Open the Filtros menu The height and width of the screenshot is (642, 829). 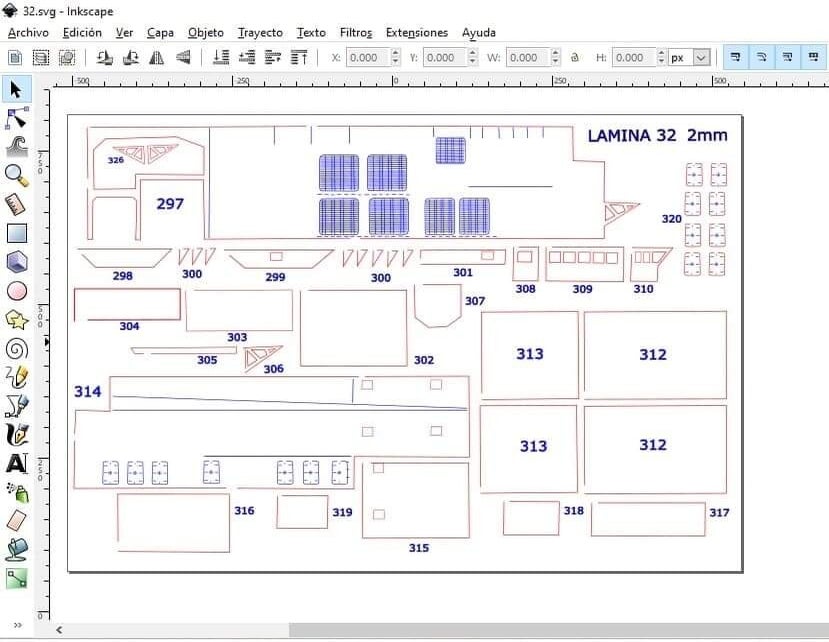(356, 32)
